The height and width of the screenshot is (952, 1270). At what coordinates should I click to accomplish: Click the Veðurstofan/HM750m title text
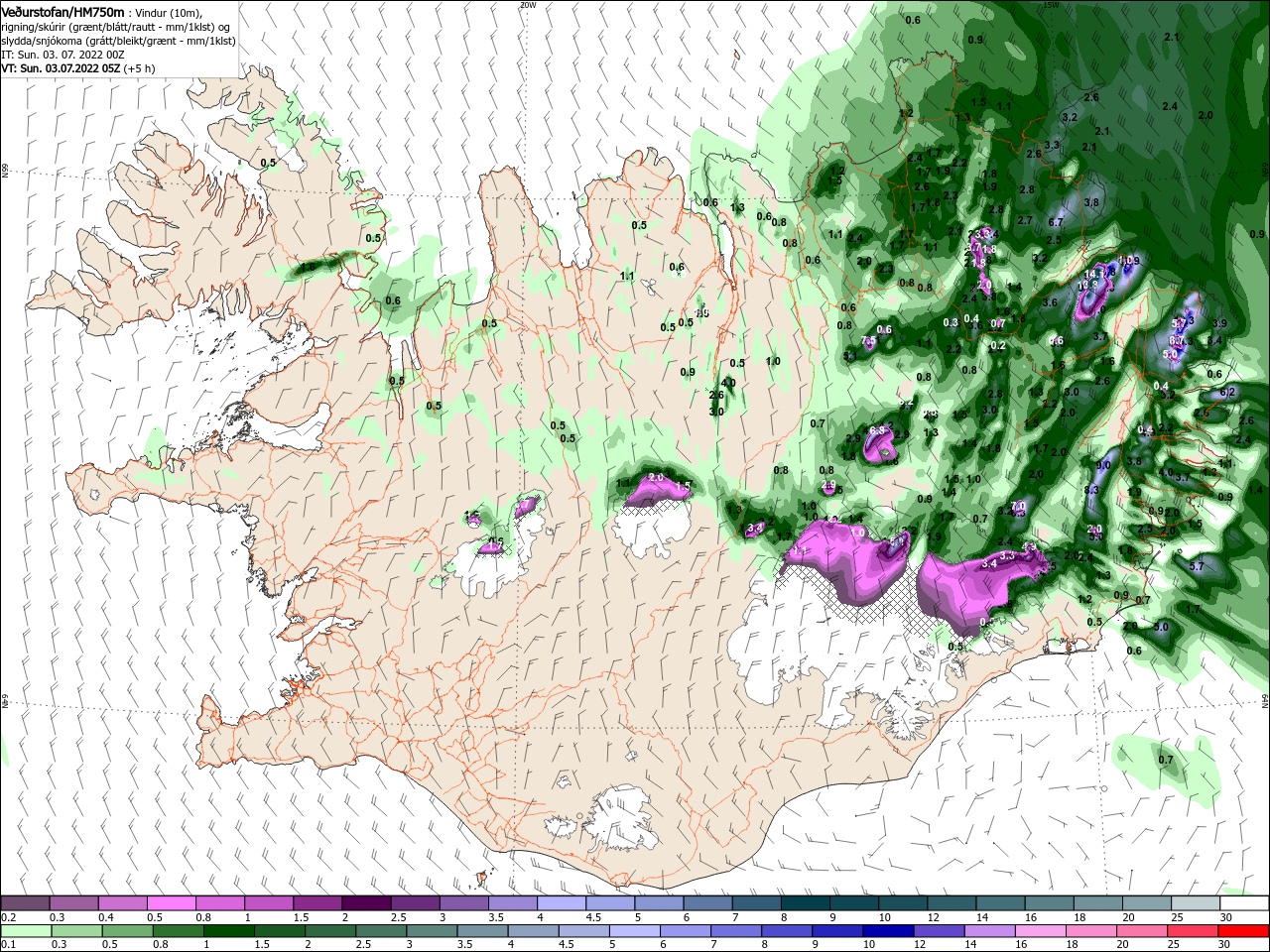pyautogui.click(x=63, y=12)
